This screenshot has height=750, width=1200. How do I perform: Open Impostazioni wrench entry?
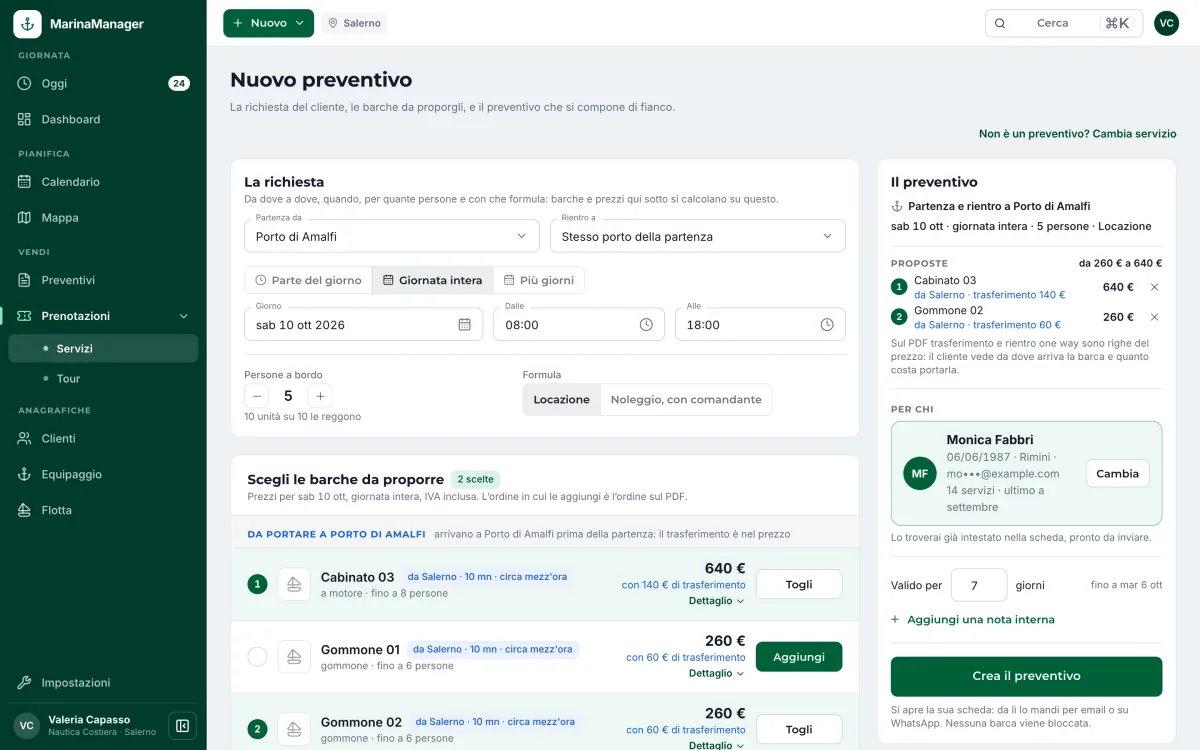(103, 682)
